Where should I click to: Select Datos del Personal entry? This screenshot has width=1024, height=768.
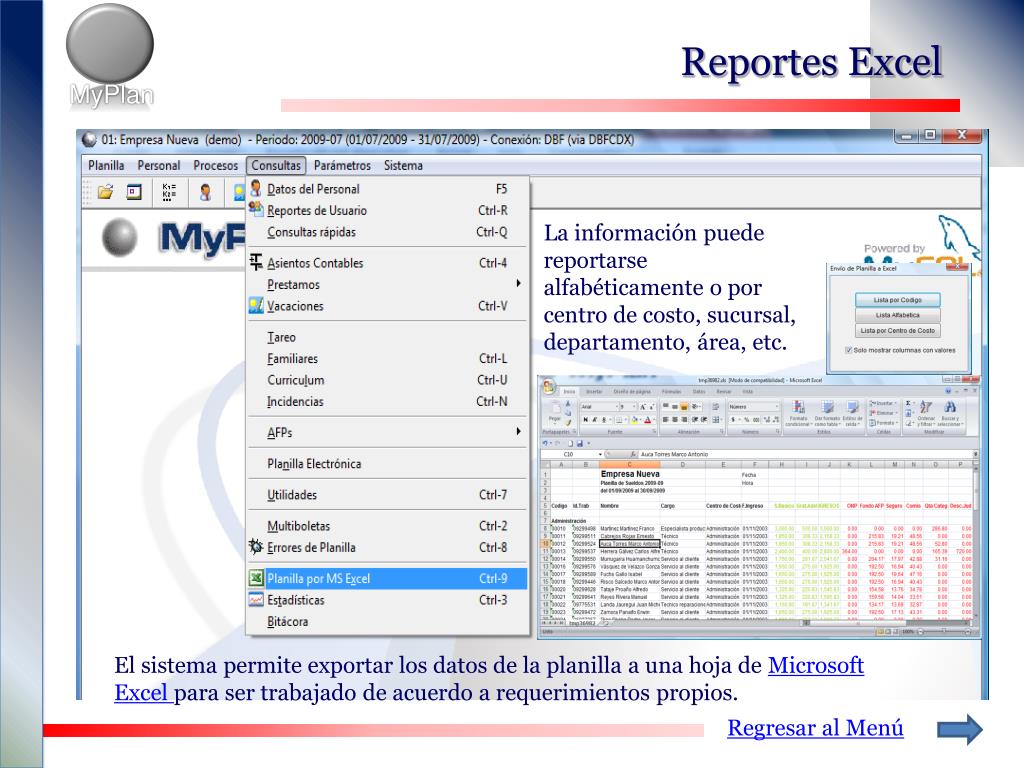[x=387, y=189]
